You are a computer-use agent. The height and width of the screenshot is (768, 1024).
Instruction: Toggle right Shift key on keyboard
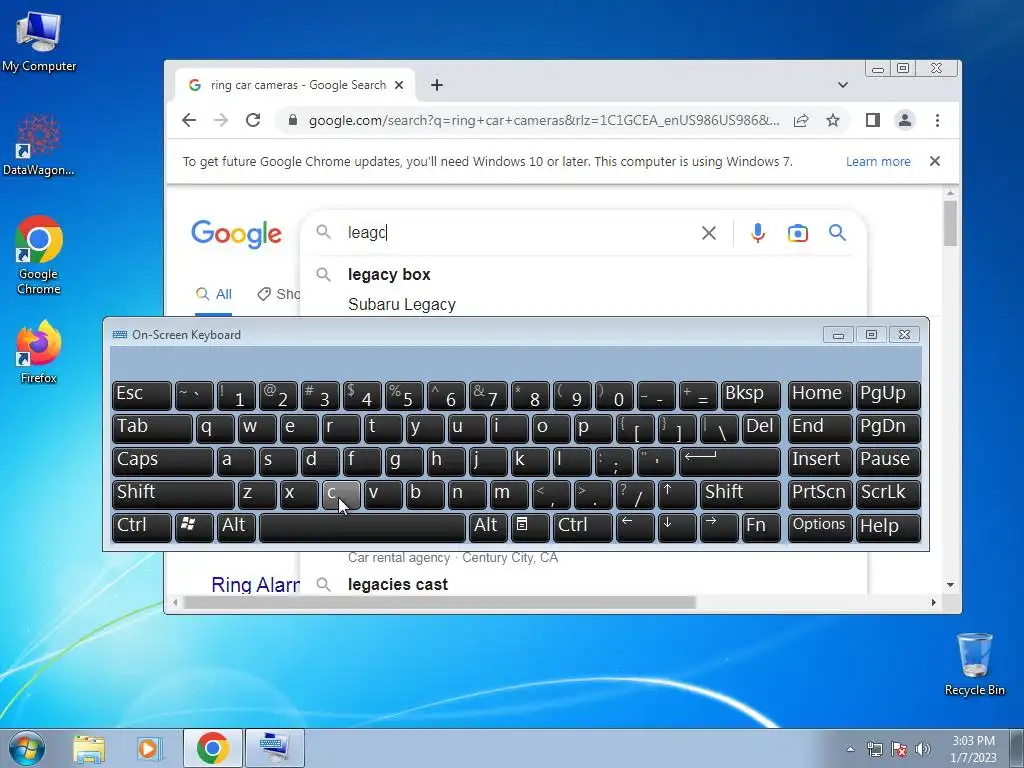[741, 493]
